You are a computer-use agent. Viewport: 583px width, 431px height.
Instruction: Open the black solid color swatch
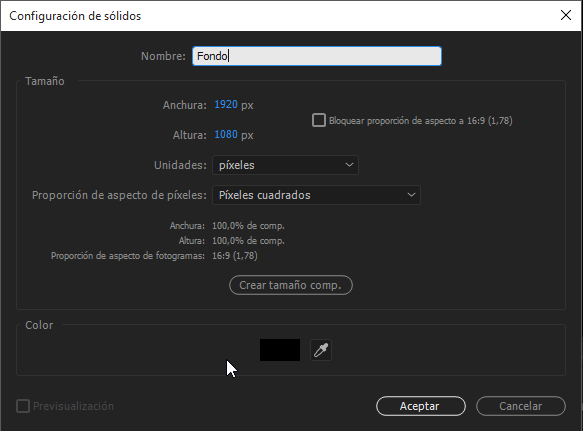(x=280, y=350)
